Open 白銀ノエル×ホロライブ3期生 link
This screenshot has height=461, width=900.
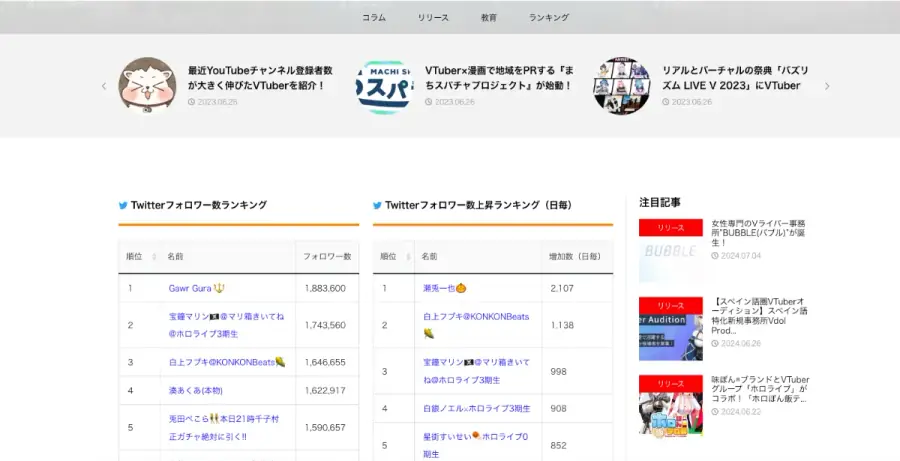pos(476,409)
